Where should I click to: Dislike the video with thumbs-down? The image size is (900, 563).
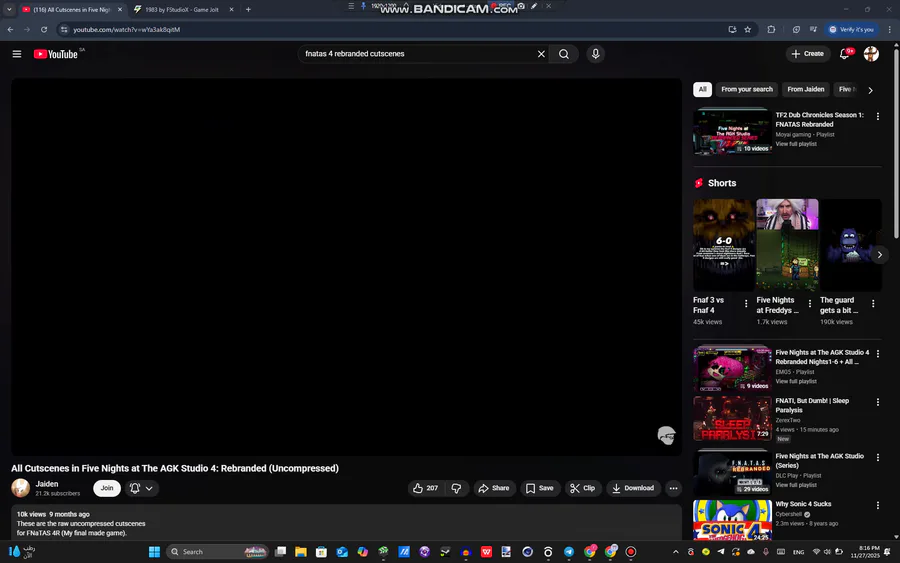456,488
